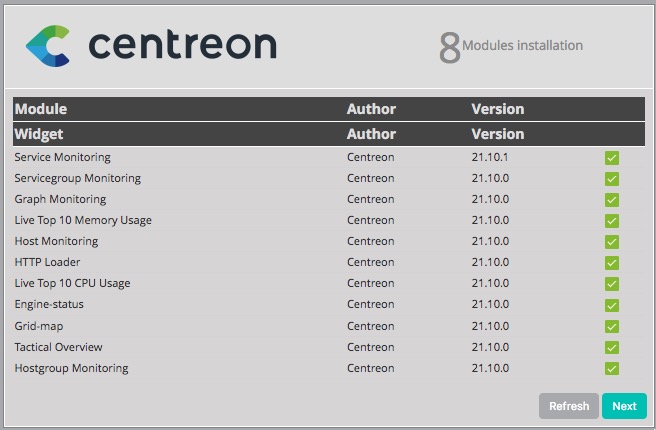Toggle the Servicegroup Monitoring widget checkbox
This screenshot has width=656, height=430.
(612, 179)
